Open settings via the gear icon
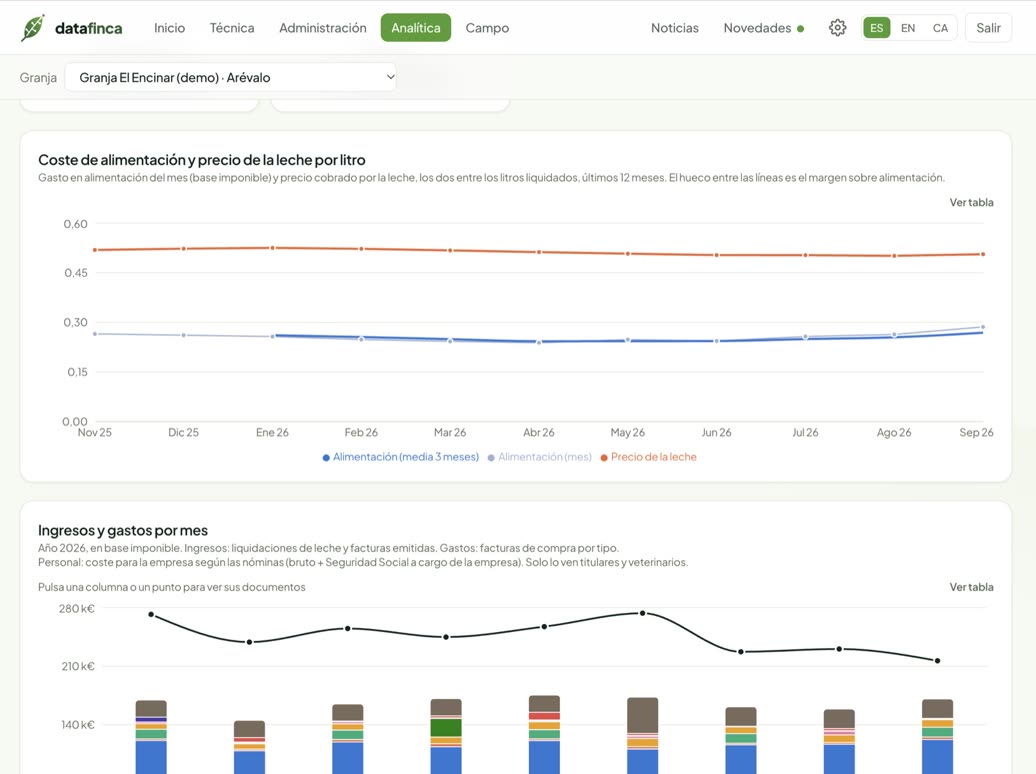 (837, 28)
